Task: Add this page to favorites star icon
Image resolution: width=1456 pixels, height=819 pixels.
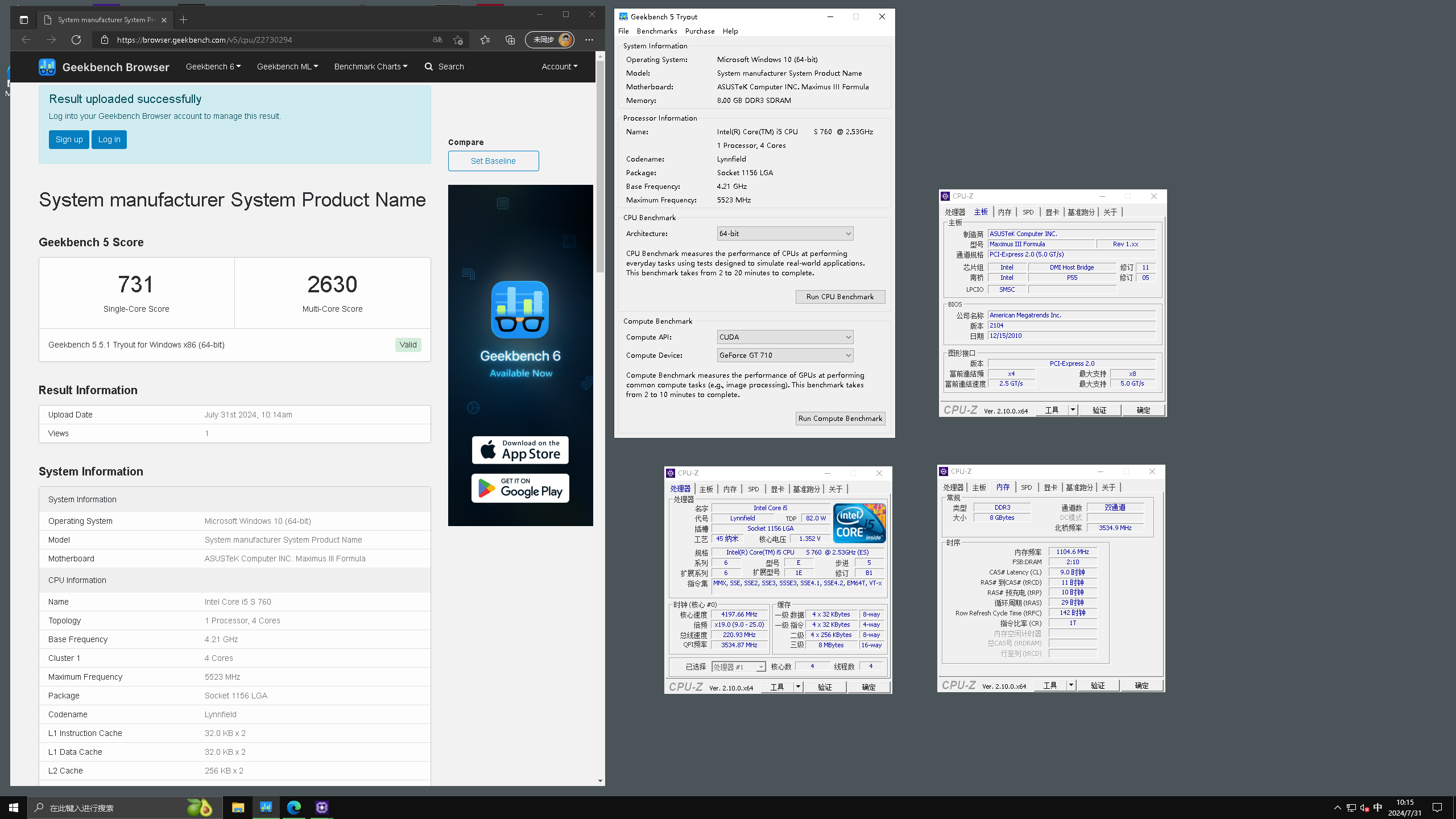Action: 458,40
